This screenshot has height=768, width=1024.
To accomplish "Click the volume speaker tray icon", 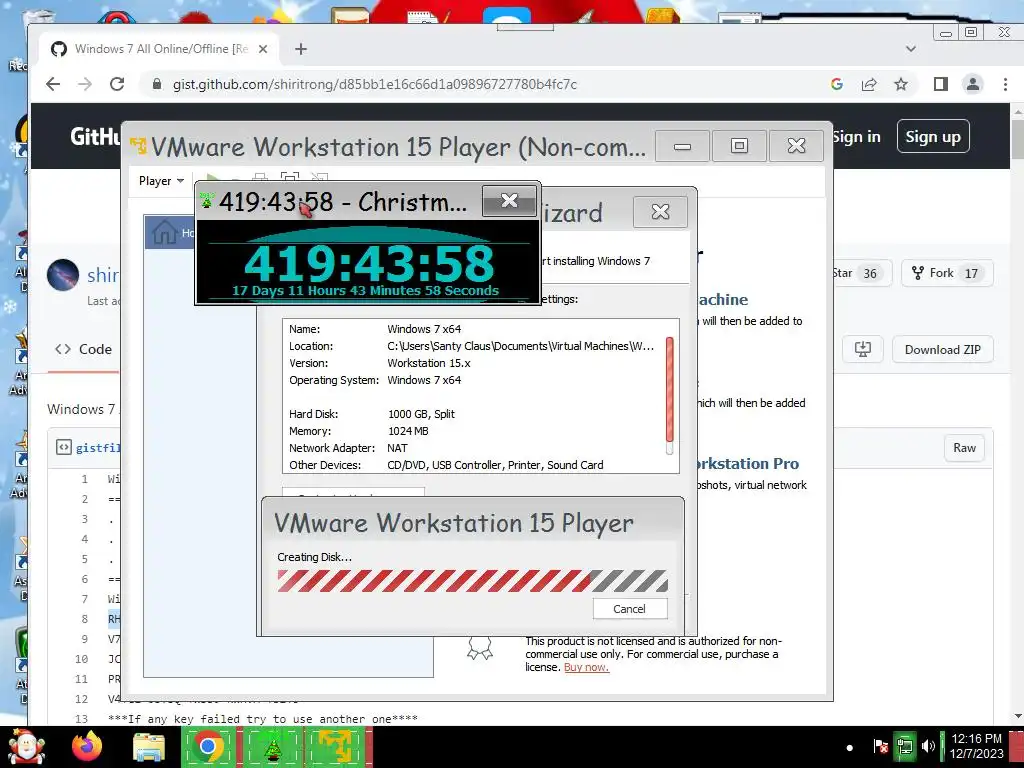I will (x=928, y=746).
